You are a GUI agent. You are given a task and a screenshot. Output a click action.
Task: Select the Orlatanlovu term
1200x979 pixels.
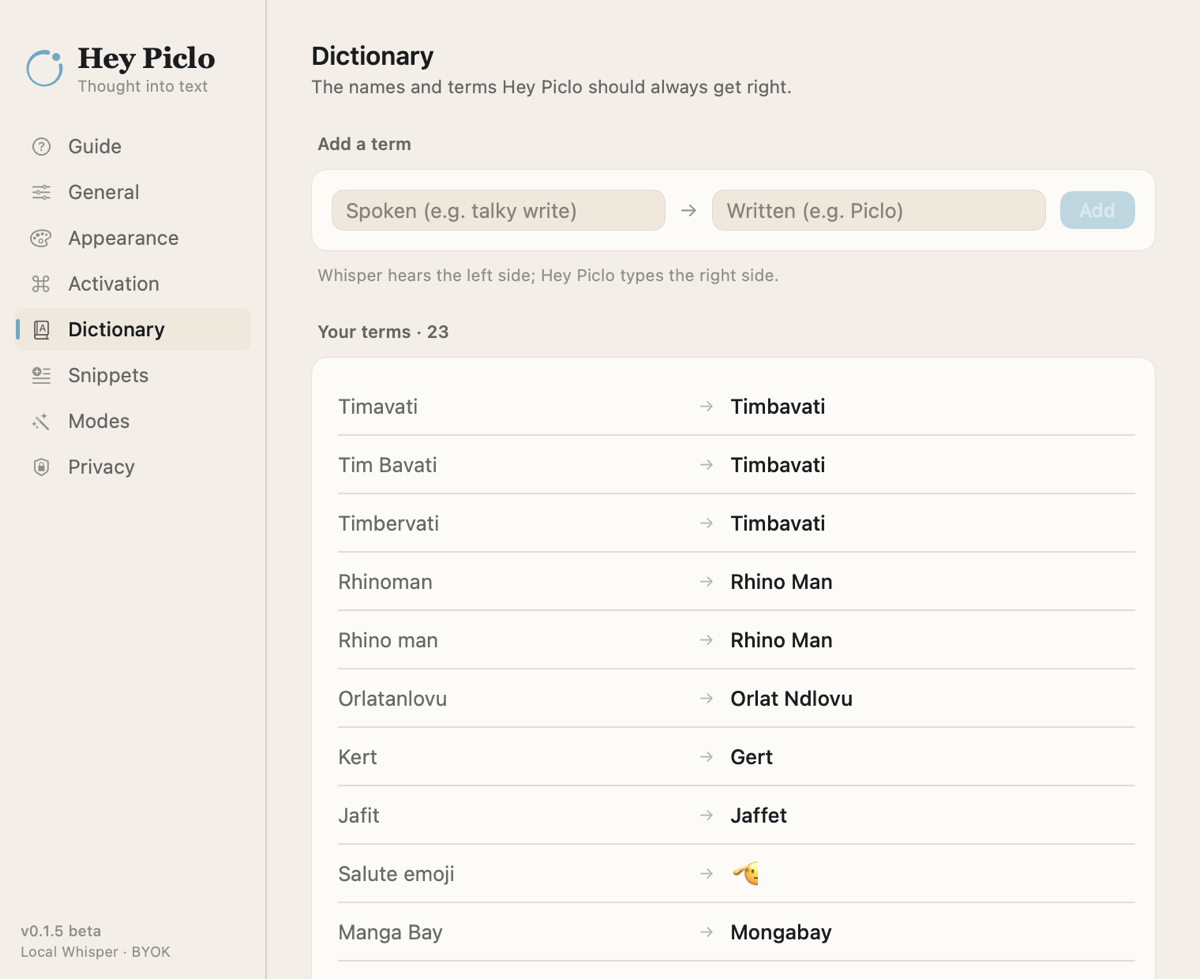pyautogui.click(x=392, y=699)
